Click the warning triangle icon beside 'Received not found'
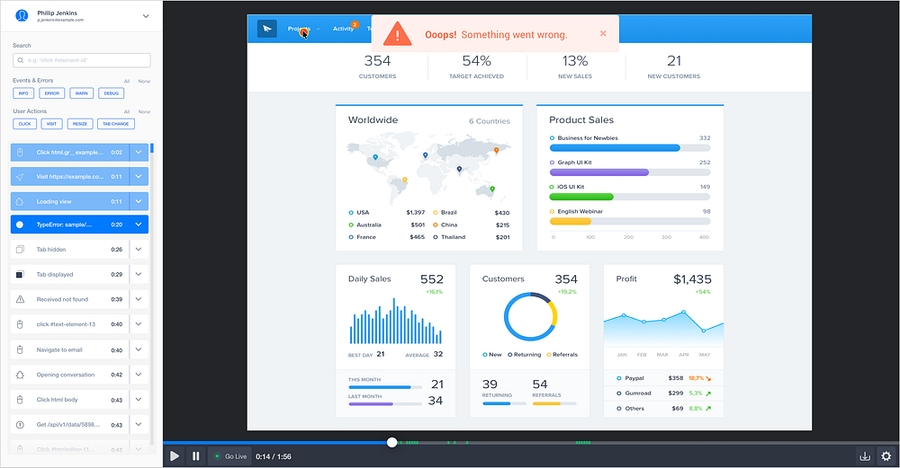 20,299
